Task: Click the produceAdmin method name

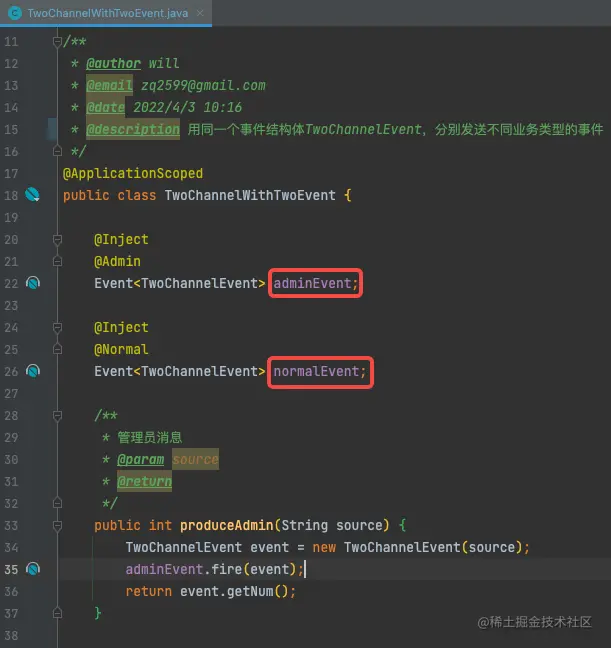Action: (227, 525)
